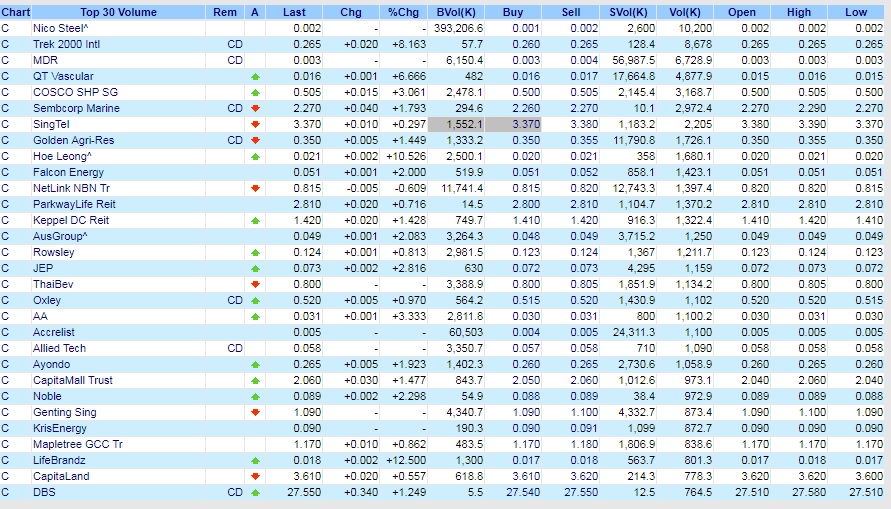
Task: Click %Chg value +10.526 for Hoe Leong
Action: click(406, 157)
